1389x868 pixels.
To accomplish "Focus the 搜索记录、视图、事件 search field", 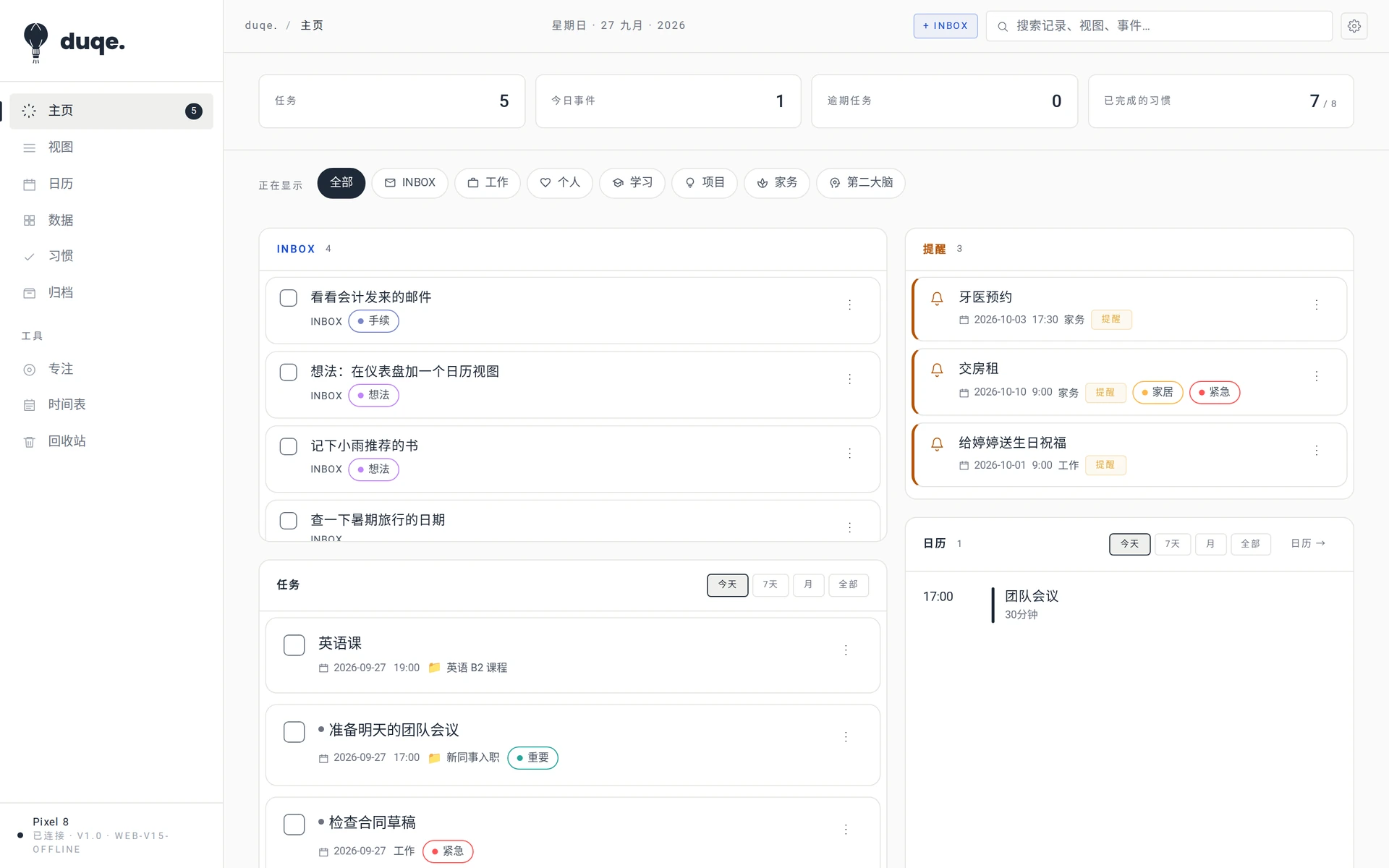I will [1159, 26].
